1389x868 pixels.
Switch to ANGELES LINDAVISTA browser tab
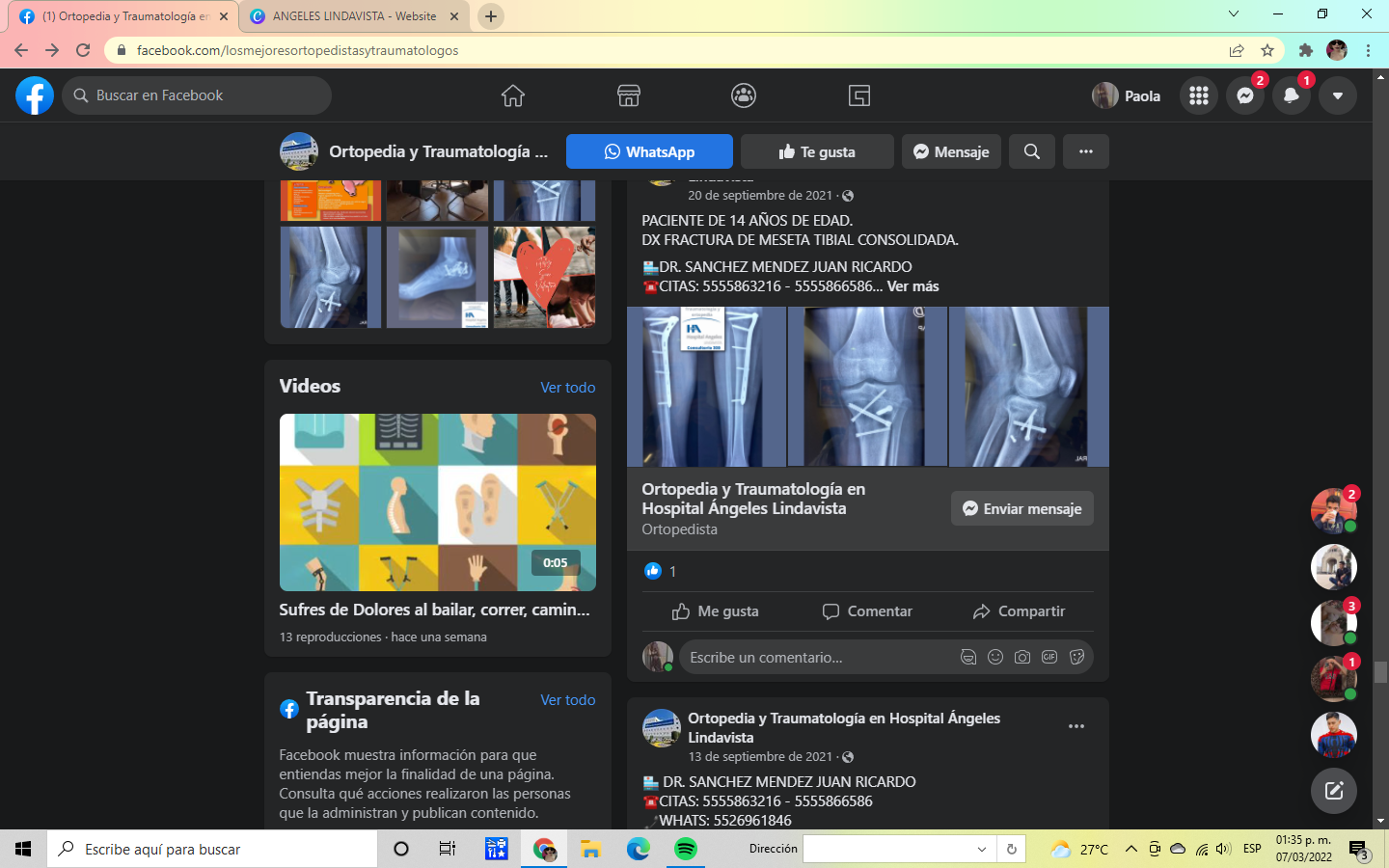pyautogui.click(x=355, y=16)
